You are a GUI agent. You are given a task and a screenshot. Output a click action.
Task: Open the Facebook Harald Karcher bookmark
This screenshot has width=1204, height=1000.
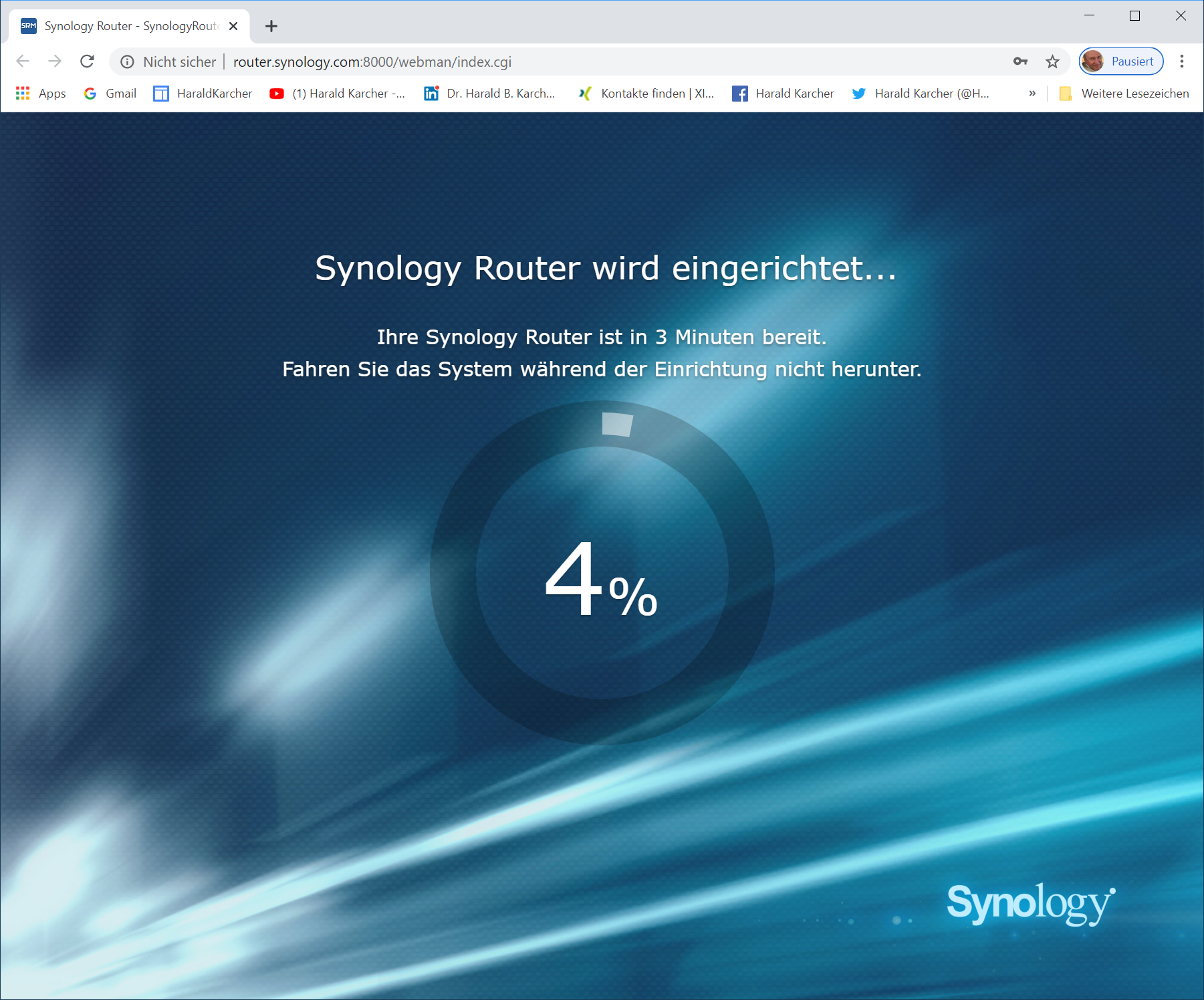(783, 94)
